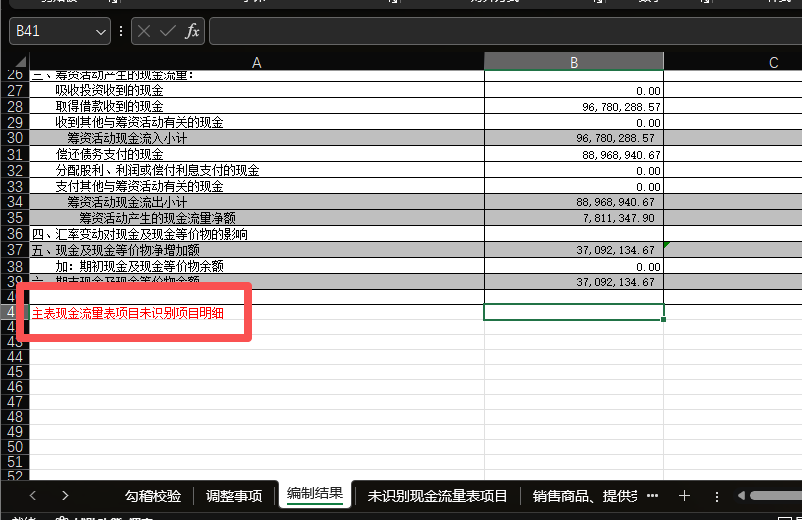Select column A header
Image resolution: width=802 pixels, height=520 pixels.
tap(257, 62)
